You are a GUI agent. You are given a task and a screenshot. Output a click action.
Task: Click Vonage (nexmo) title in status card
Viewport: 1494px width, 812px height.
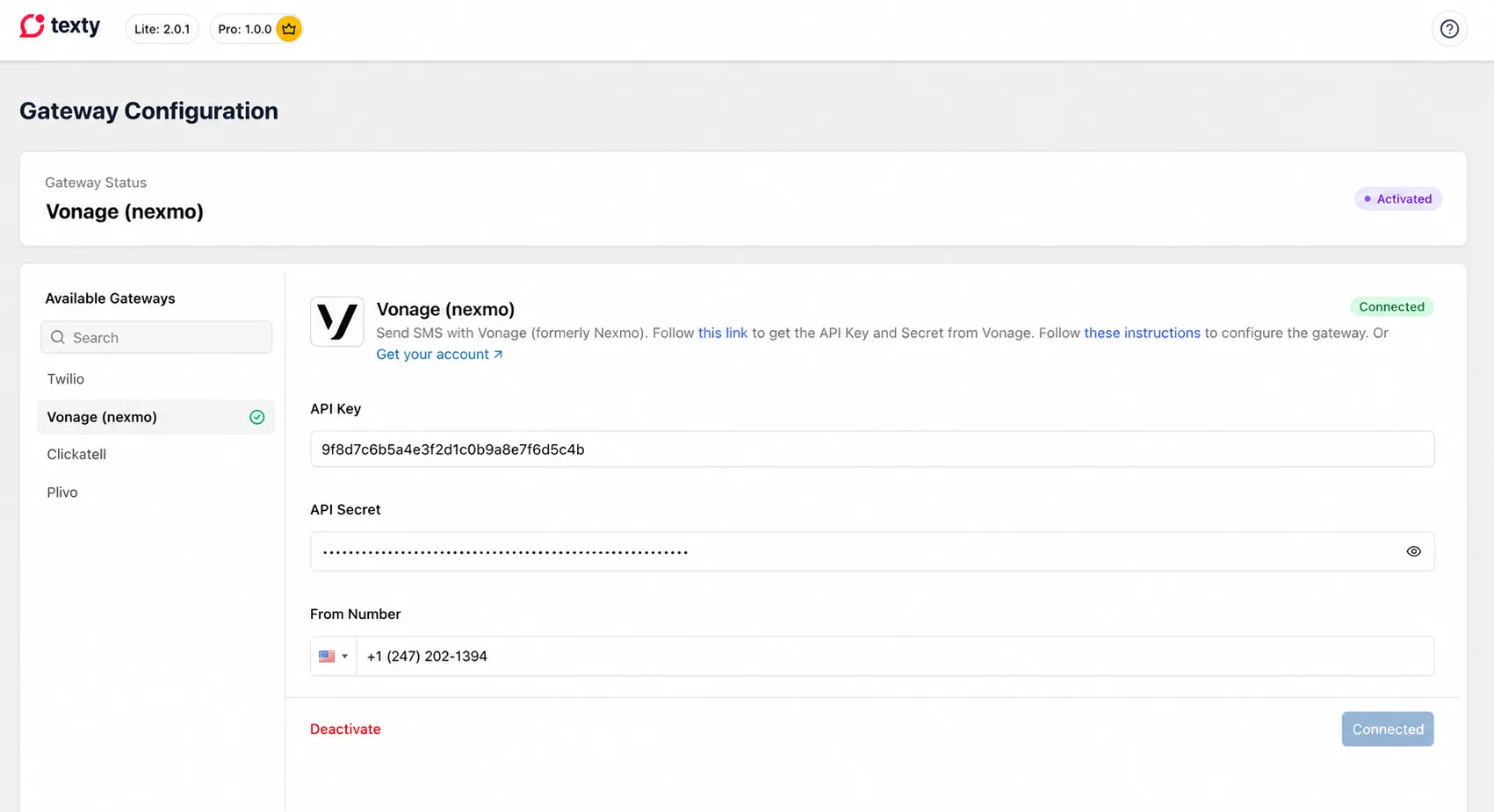125,212
